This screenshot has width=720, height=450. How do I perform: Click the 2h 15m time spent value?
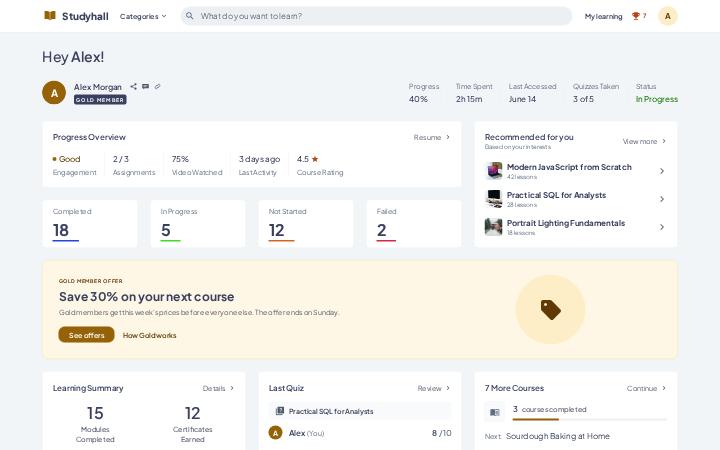pos(469,99)
